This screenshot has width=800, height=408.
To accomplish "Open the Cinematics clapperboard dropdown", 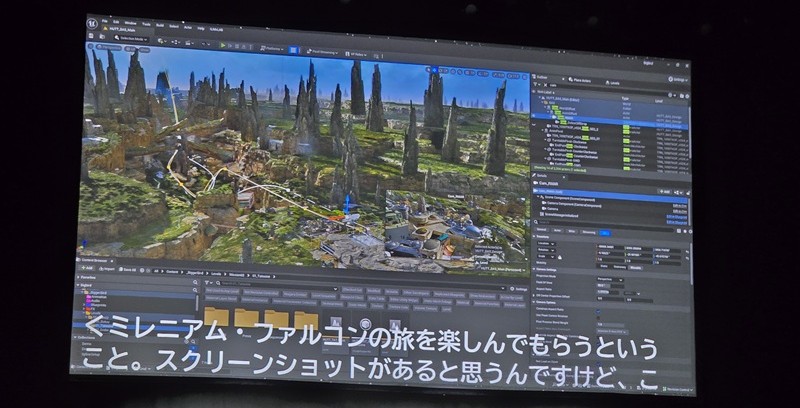I will 190,43.
